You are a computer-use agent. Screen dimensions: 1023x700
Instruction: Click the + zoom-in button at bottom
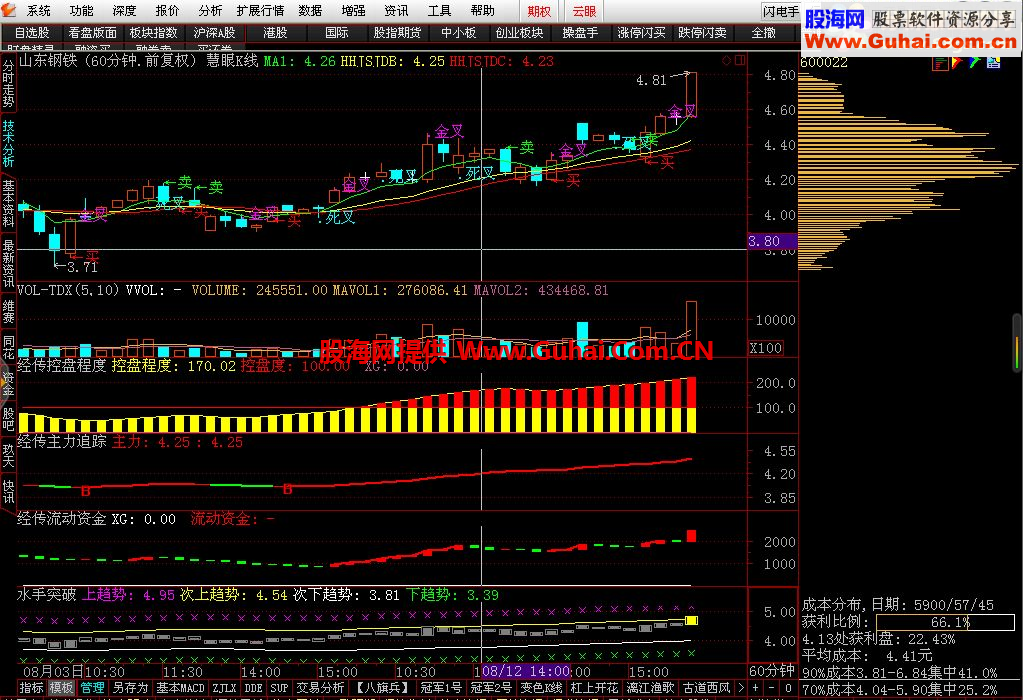(x=756, y=688)
